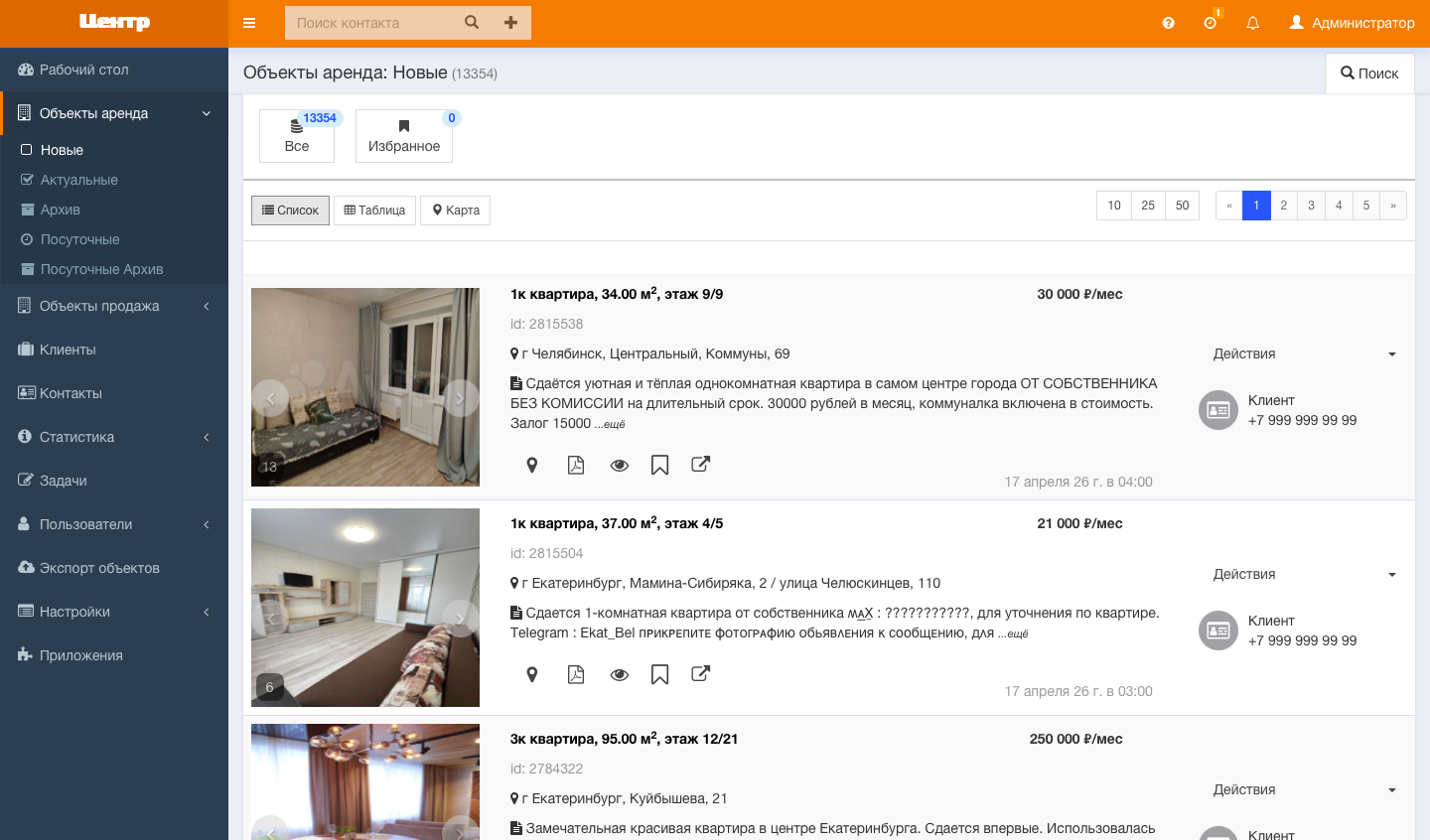1430x840 pixels.
Task: Bookmark the 37.00 m² apartment listing
Action: (x=659, y=674)
